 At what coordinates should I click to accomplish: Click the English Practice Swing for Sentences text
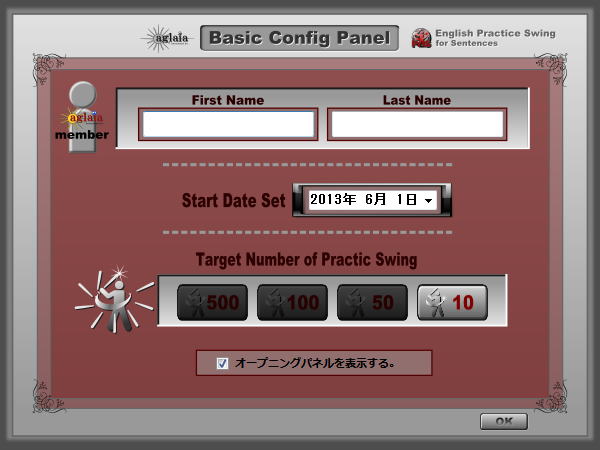point(495,38)
